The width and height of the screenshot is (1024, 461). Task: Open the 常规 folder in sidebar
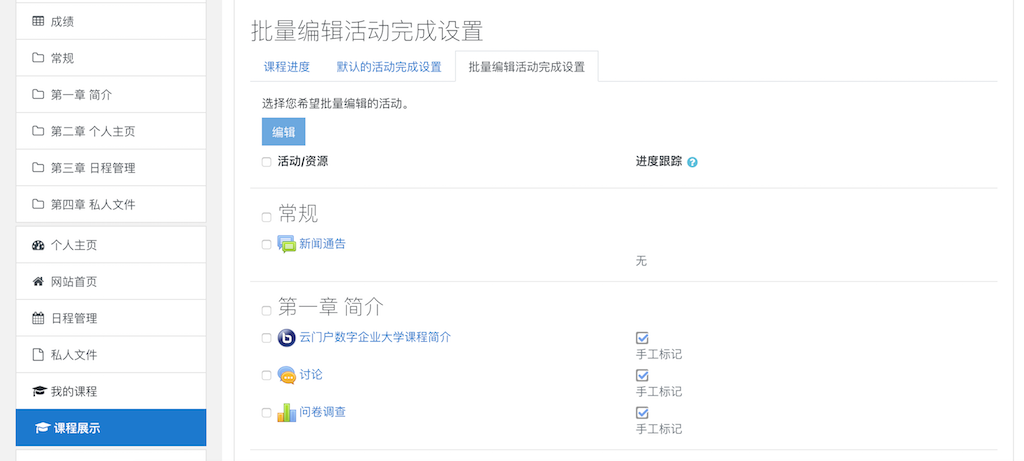[111, 58]
